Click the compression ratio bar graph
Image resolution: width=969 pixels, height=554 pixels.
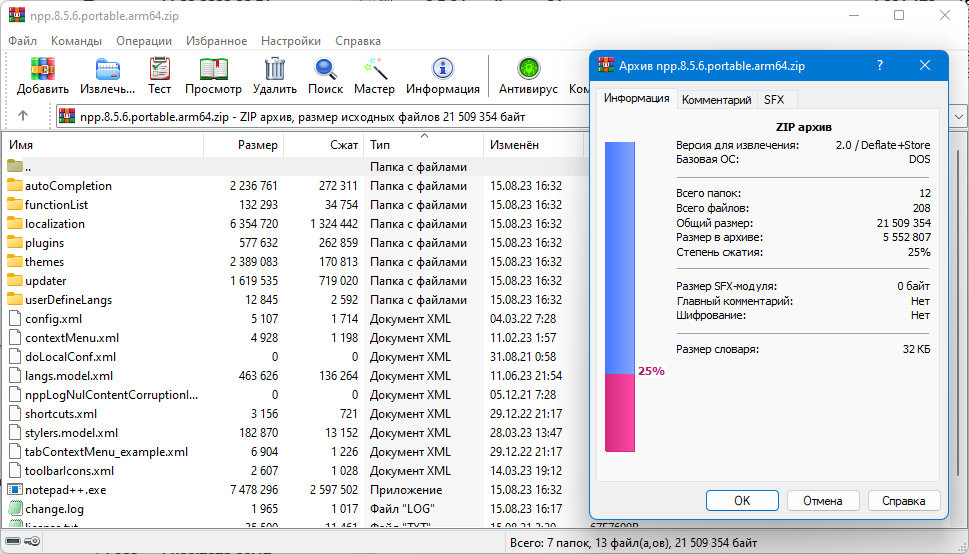(620, 297)
